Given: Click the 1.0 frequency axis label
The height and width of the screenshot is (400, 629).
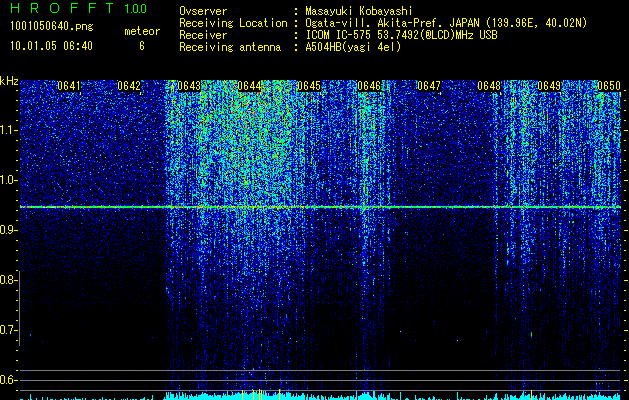Looking at the screenshot, I should (8, 180).
